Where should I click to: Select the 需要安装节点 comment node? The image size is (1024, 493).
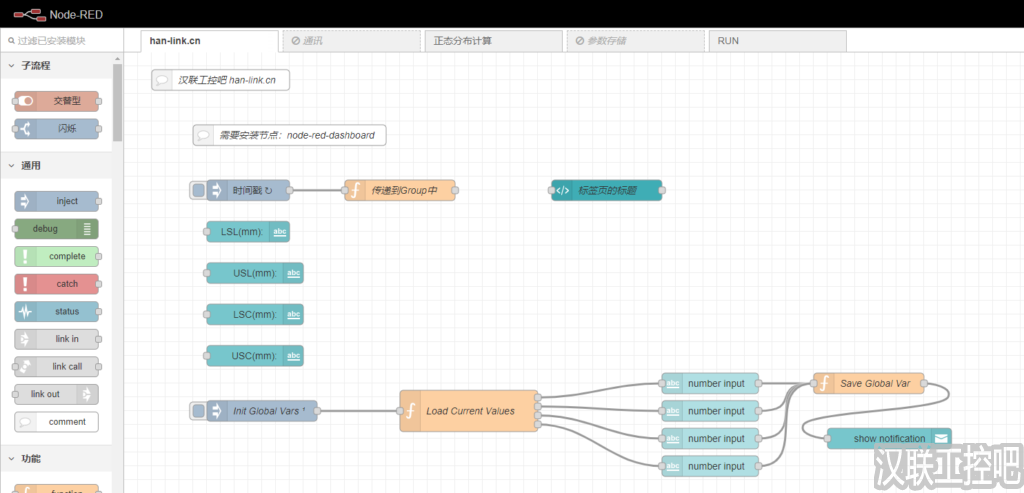[289, 135]
